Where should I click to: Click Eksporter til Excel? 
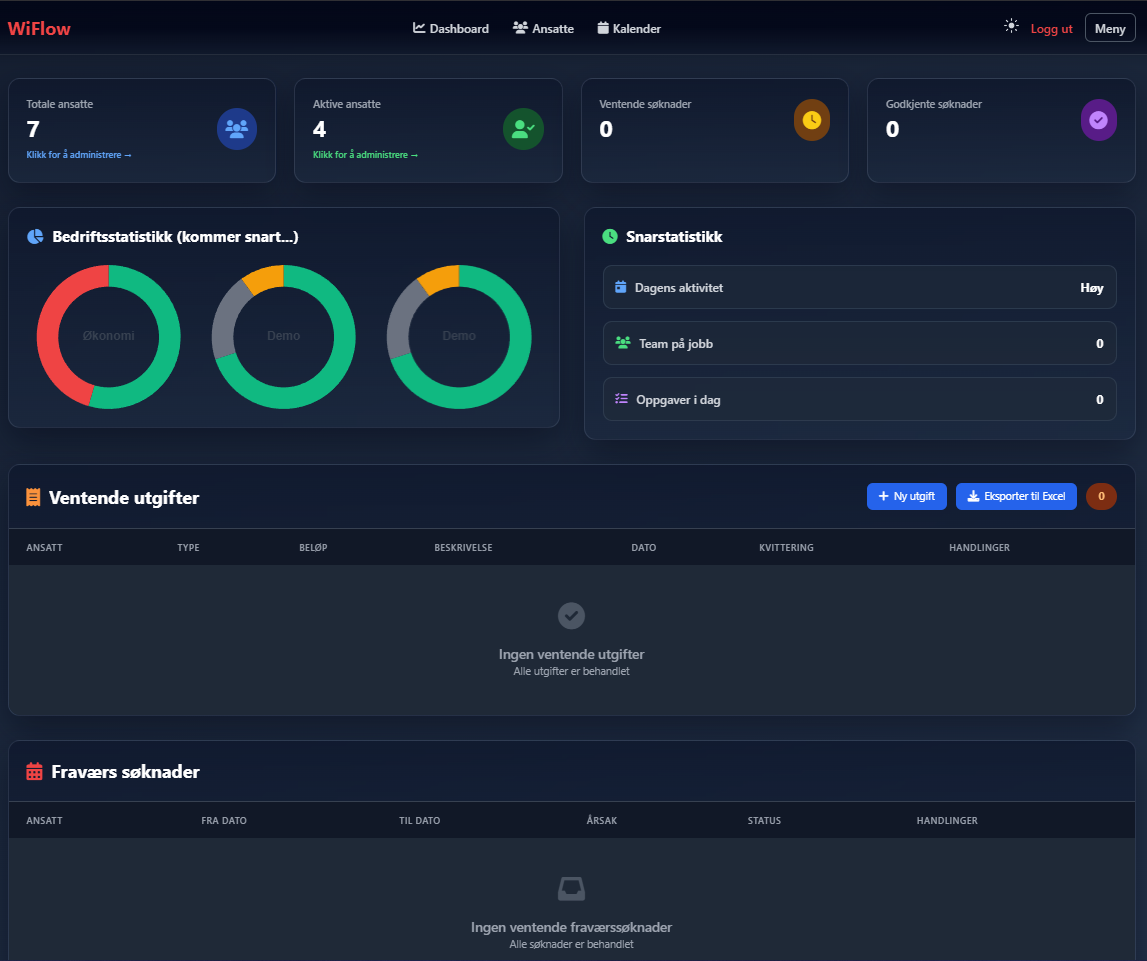click(1016, 496)
